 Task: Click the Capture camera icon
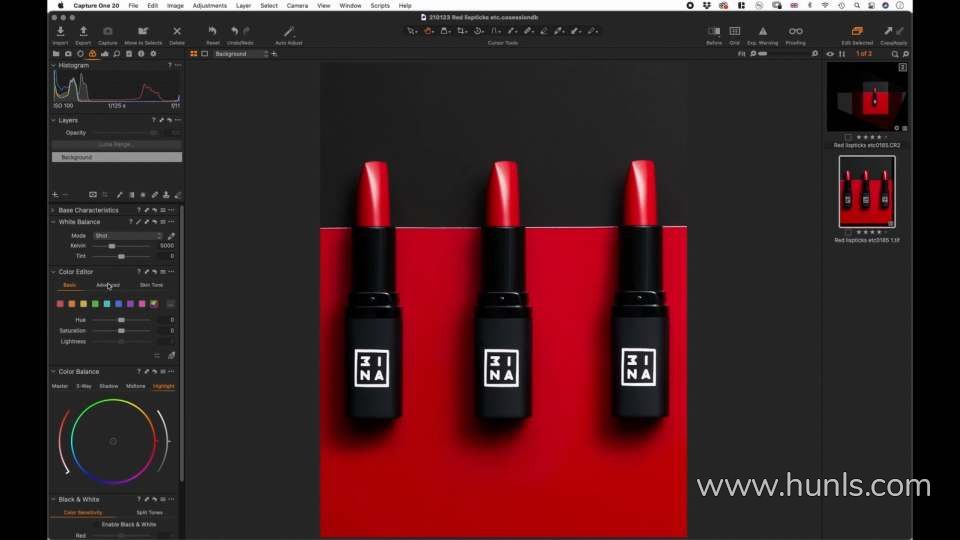(x=107, y=31)
